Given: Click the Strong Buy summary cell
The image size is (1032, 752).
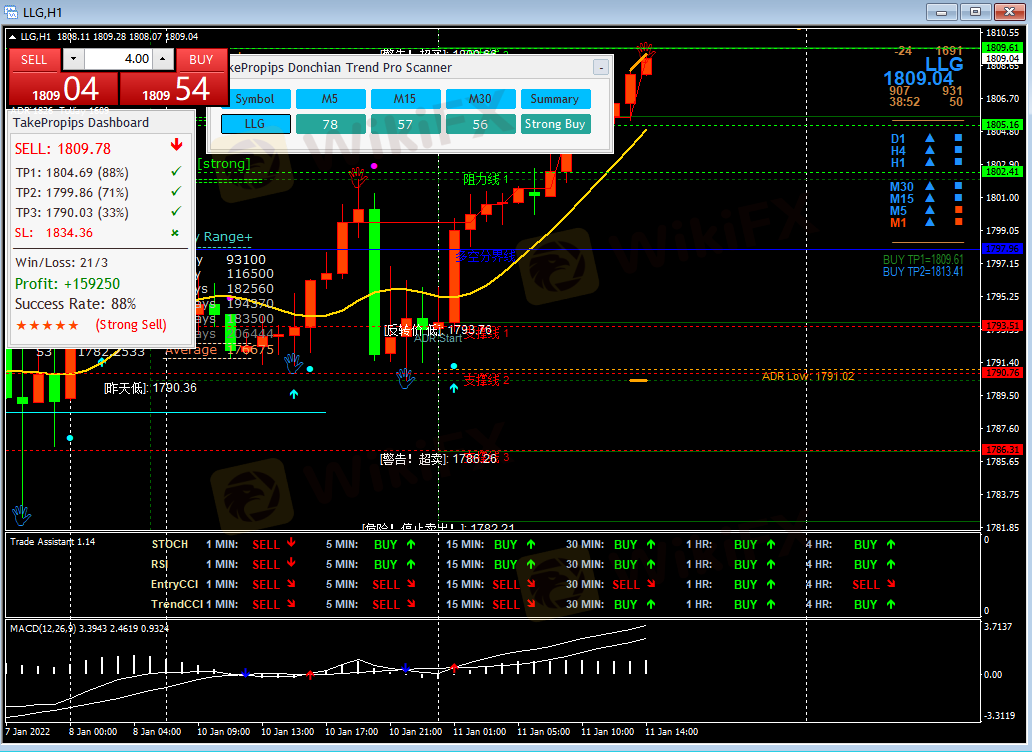Looking at the screenshot, I should click(555, 124).
